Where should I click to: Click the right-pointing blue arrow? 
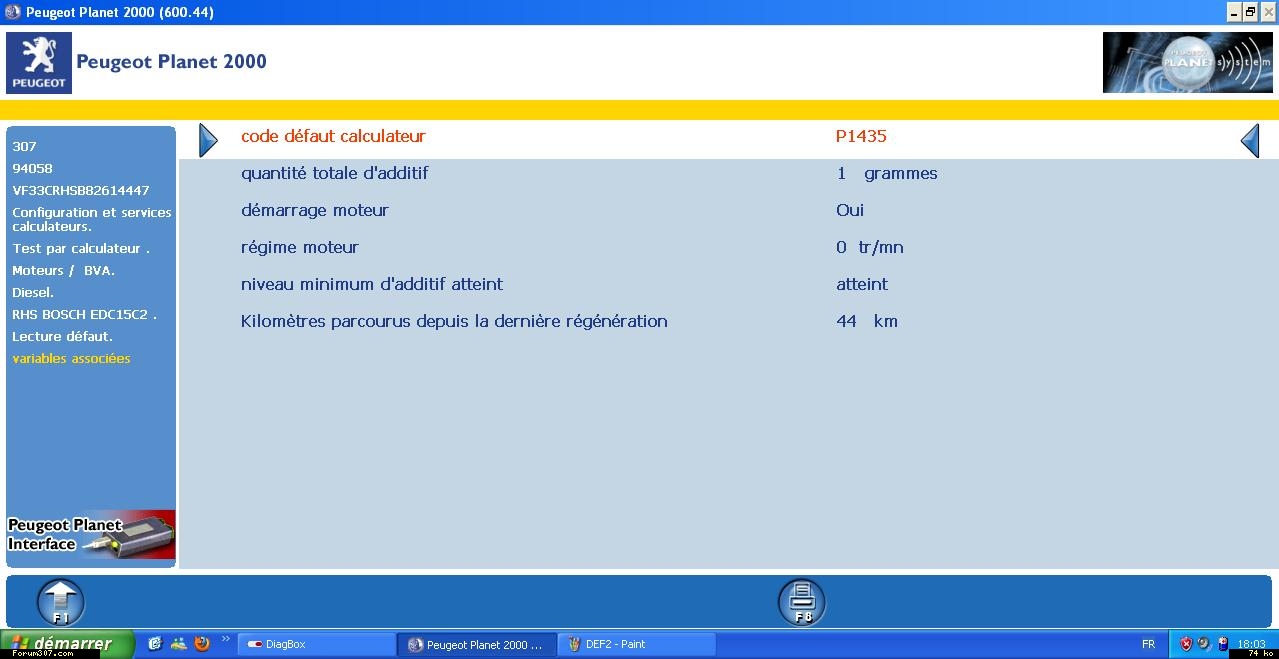(x=208, y=140)
